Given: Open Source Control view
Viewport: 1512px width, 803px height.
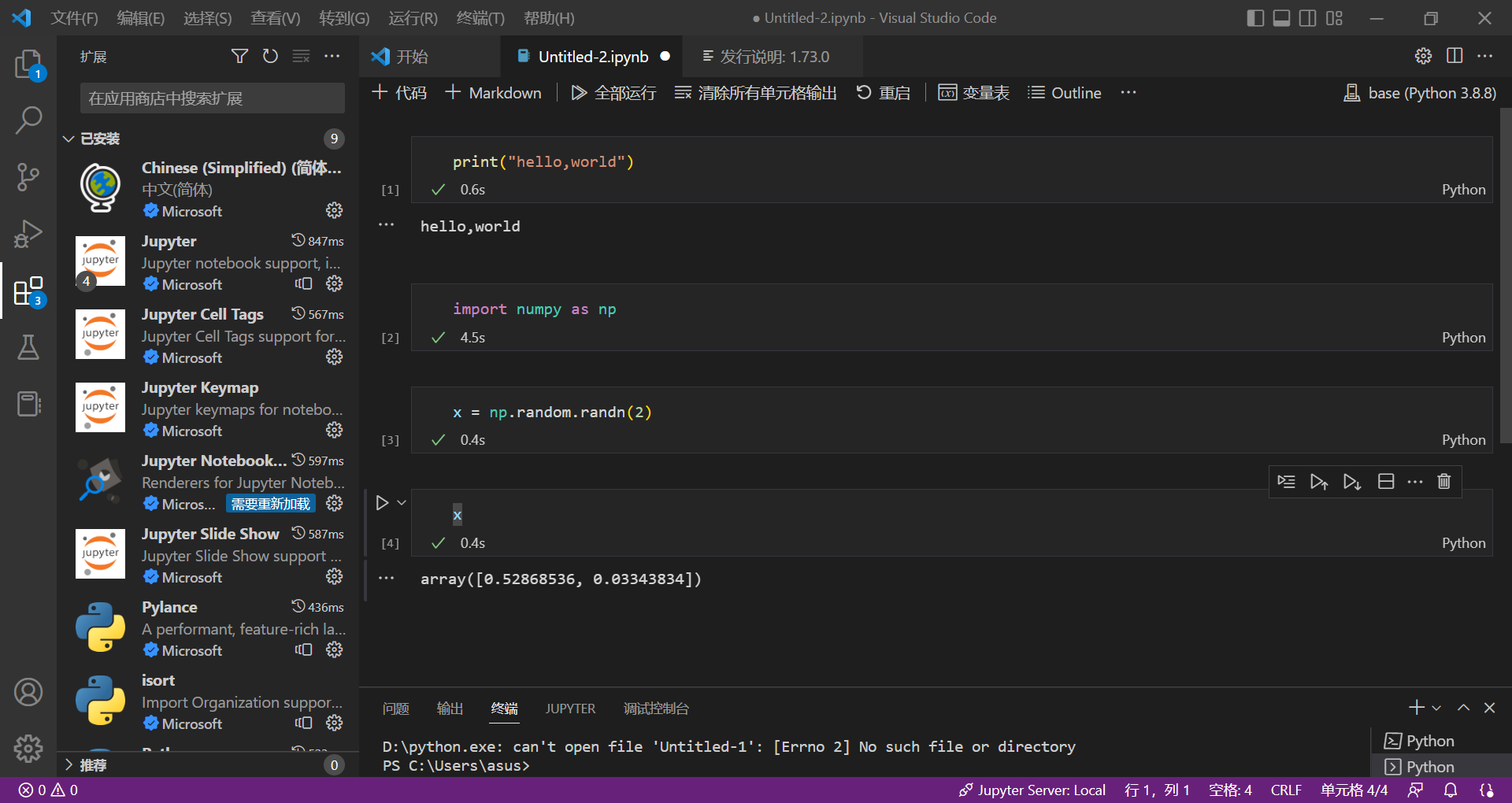Looking at the screenshot, I should [28, 177].
